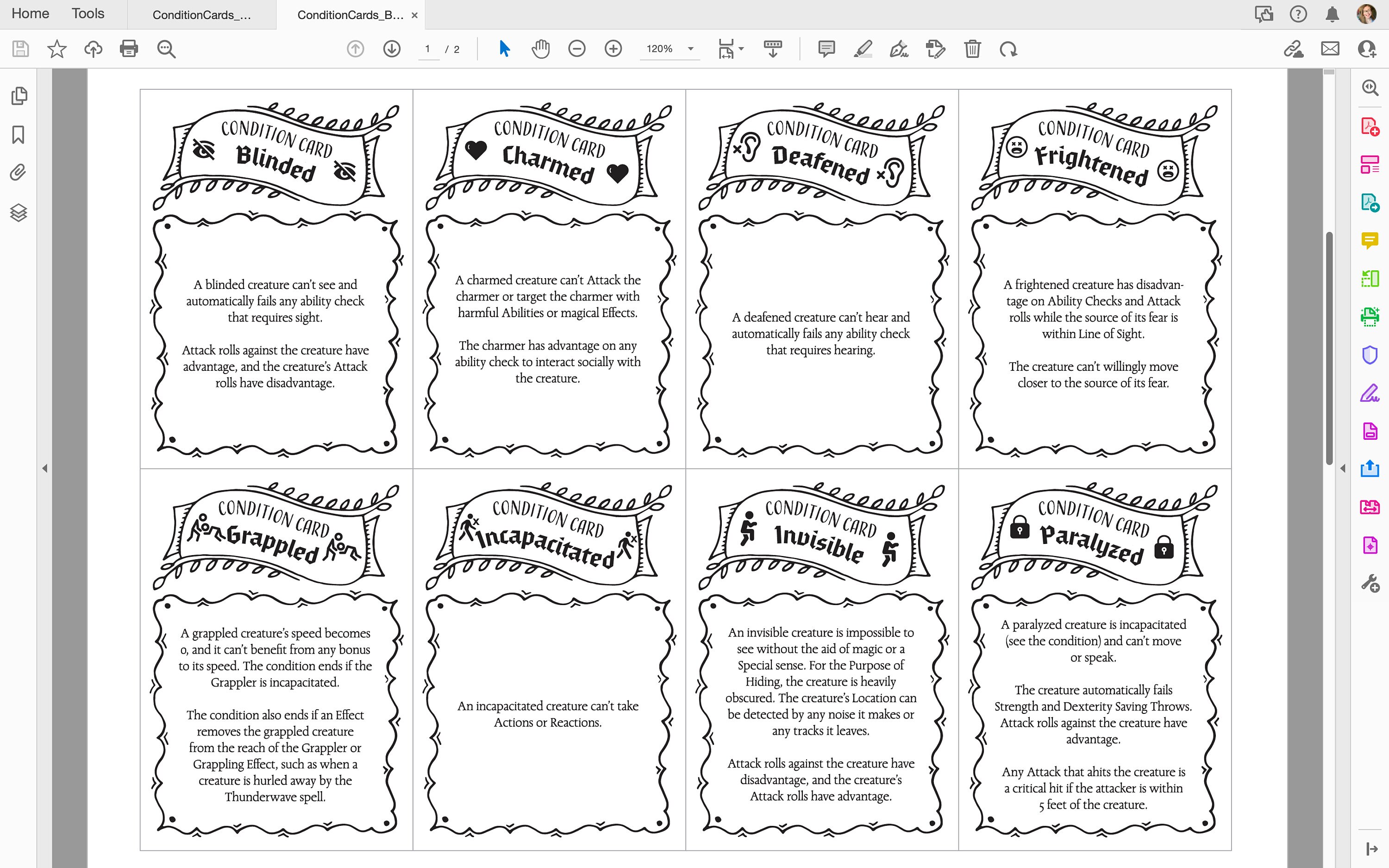Open the Fill & Sign tool
The height and width of the screenshot is (868, 1389).
(x=1370, y=392)
